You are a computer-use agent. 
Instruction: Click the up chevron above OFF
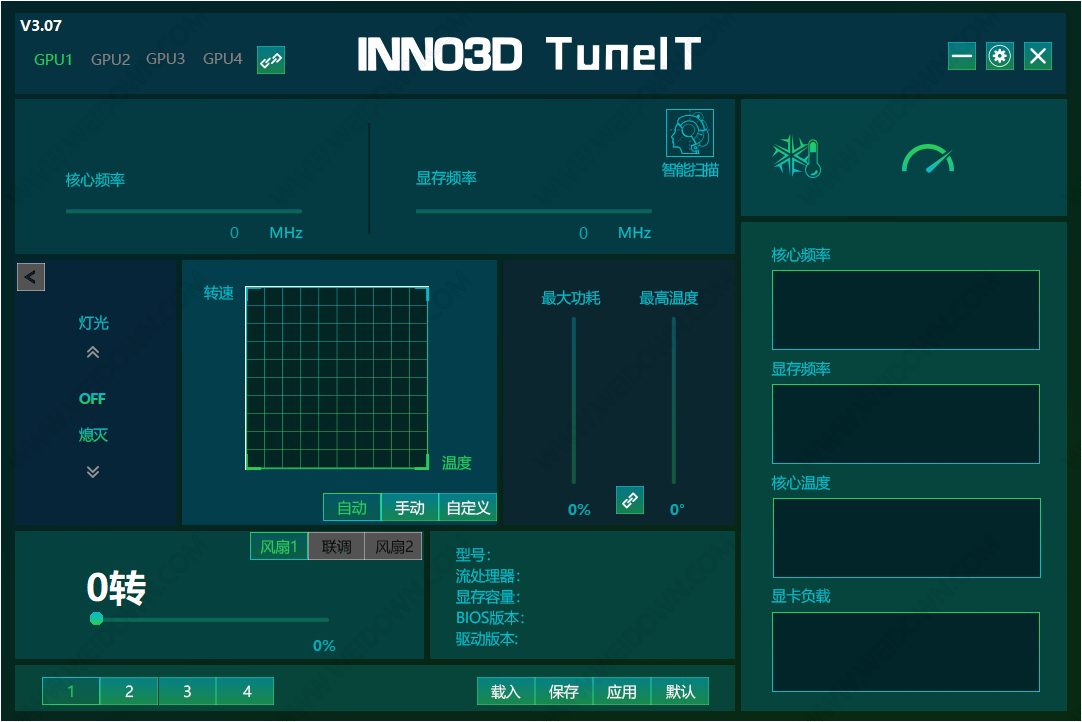[x=92, y=353]
